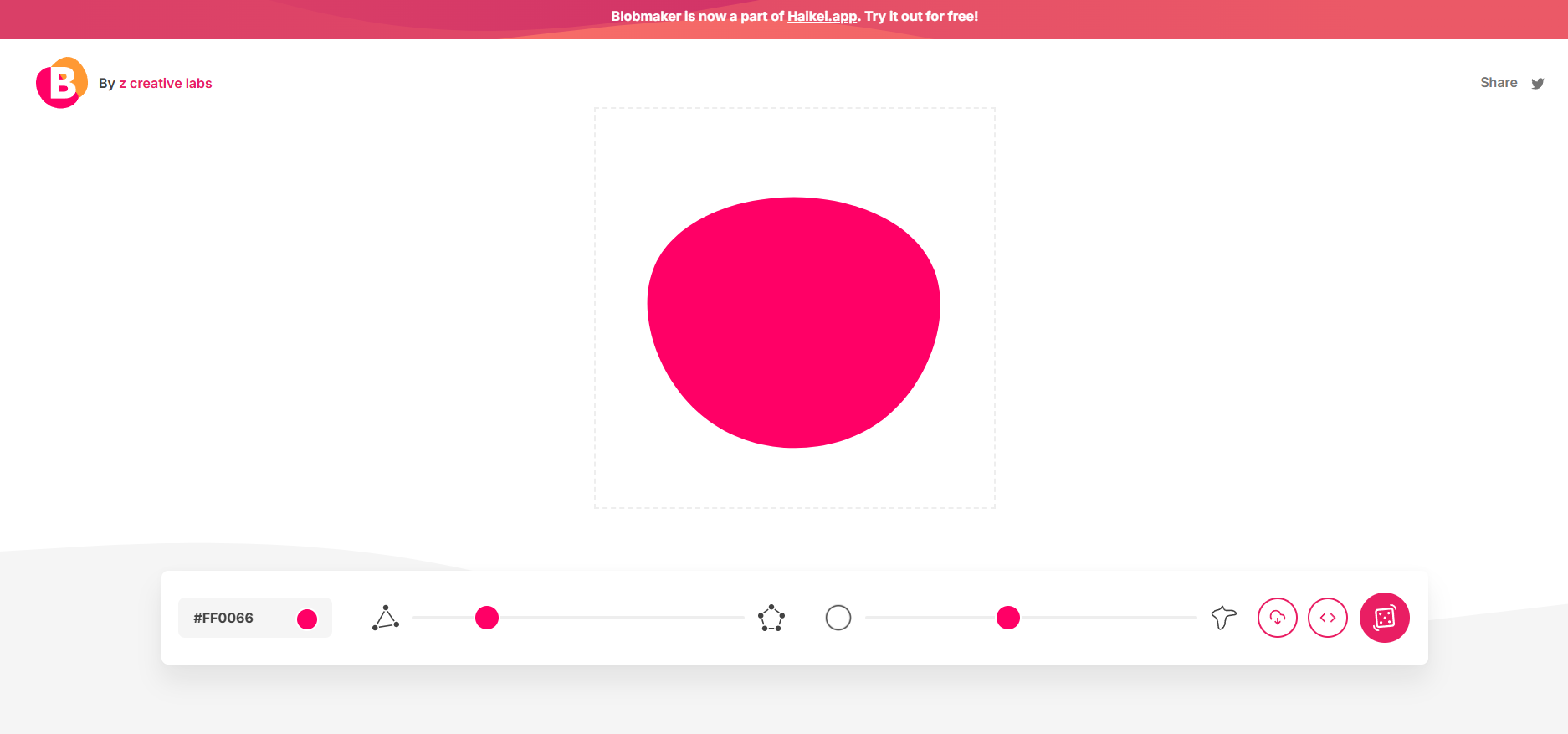Click the spiky blob high-contrast icon
This screenshot has height=734, width=1568.
tap(1223, 618)
